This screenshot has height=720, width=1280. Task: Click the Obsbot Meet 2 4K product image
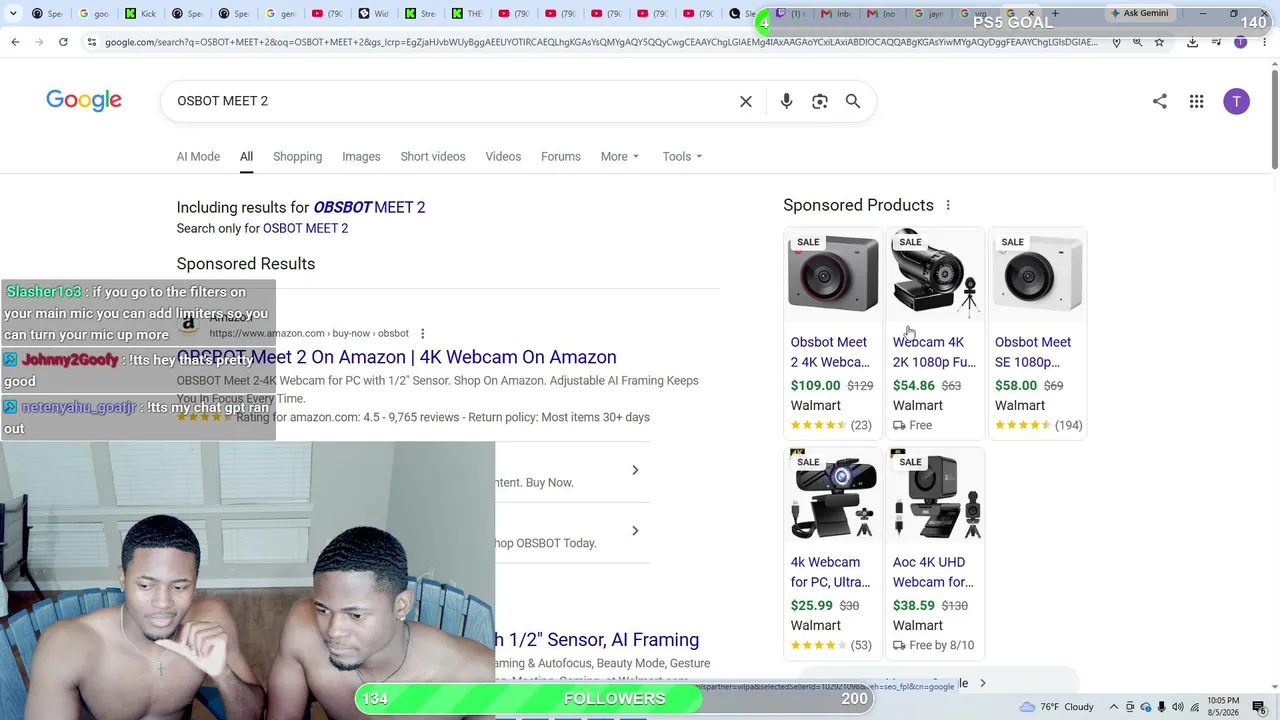click(833, 276)
